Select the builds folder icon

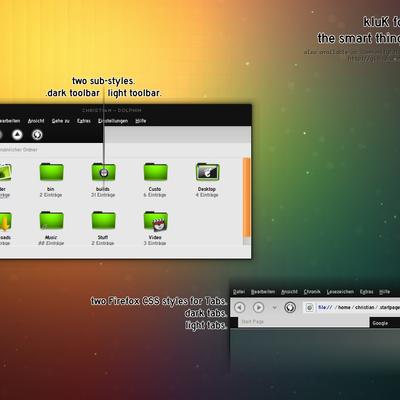click(x=103, y=172)
